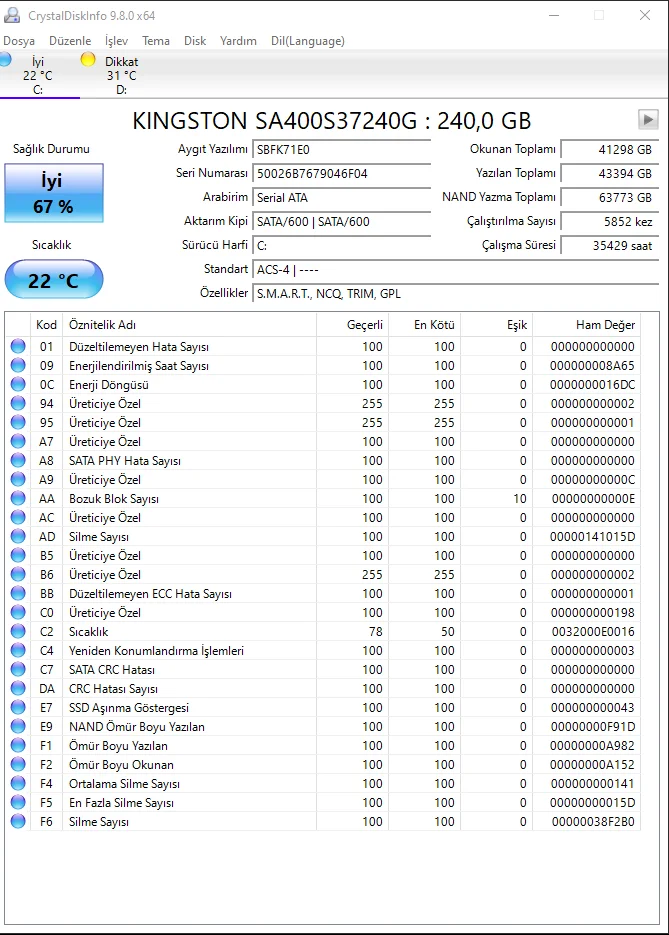This screenshot has height=935, width=669.
Task: Click status orb for attribute F6 row
Action: point(18,821)
